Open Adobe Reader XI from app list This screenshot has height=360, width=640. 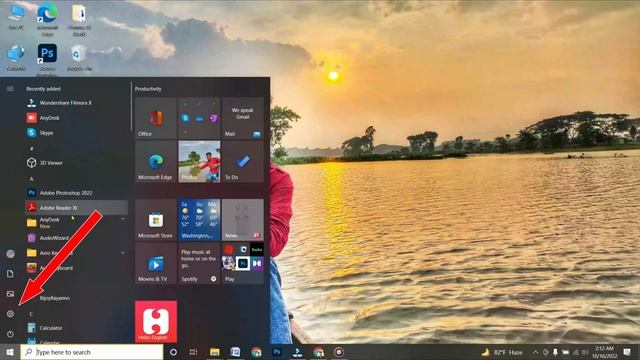click(76, 208)
